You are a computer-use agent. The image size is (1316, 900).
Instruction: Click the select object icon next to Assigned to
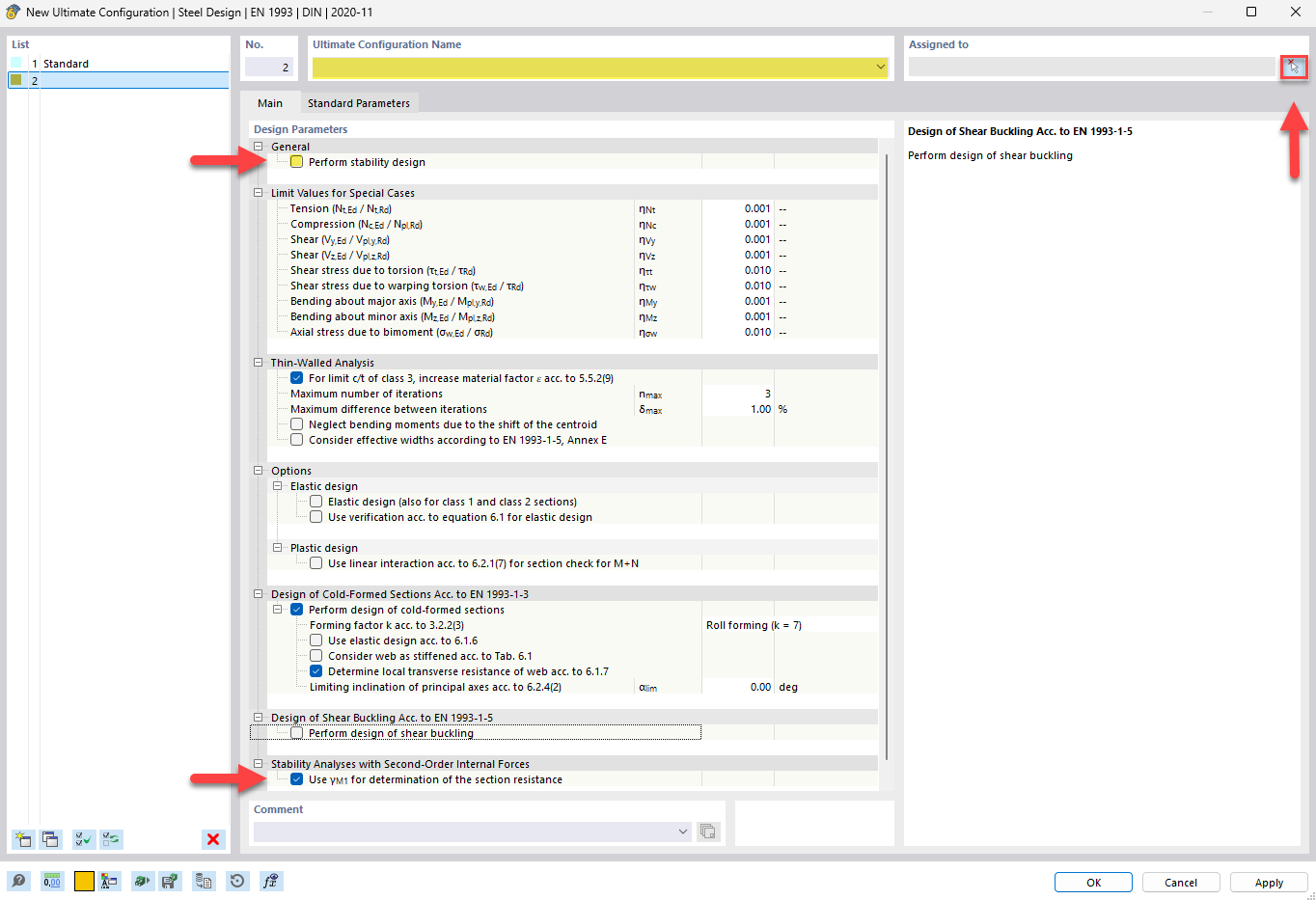[1293, 67]
